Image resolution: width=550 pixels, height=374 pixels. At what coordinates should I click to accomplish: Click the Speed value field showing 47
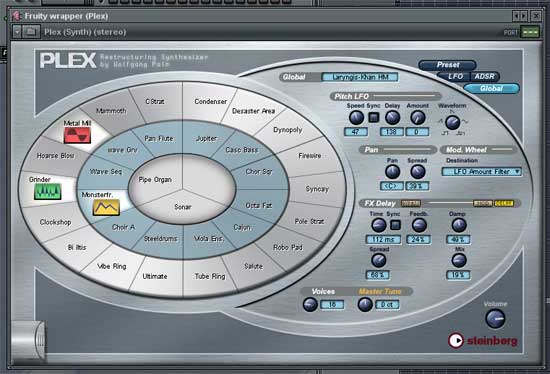(356, 132)
